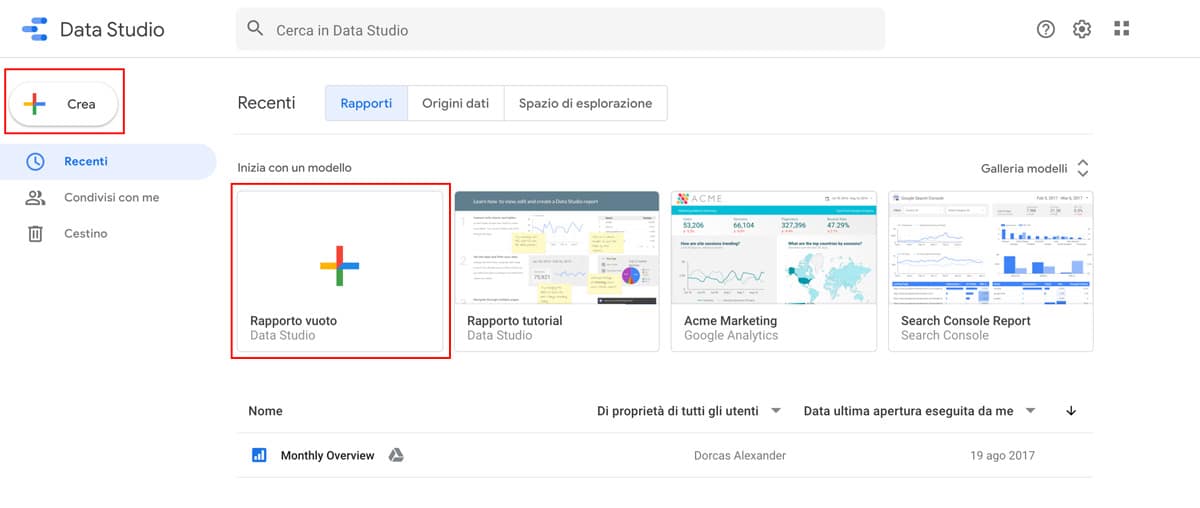Switch to the Origini dati tab
The height and width of the screenshot is (508, 1200).
pos(455,103)
